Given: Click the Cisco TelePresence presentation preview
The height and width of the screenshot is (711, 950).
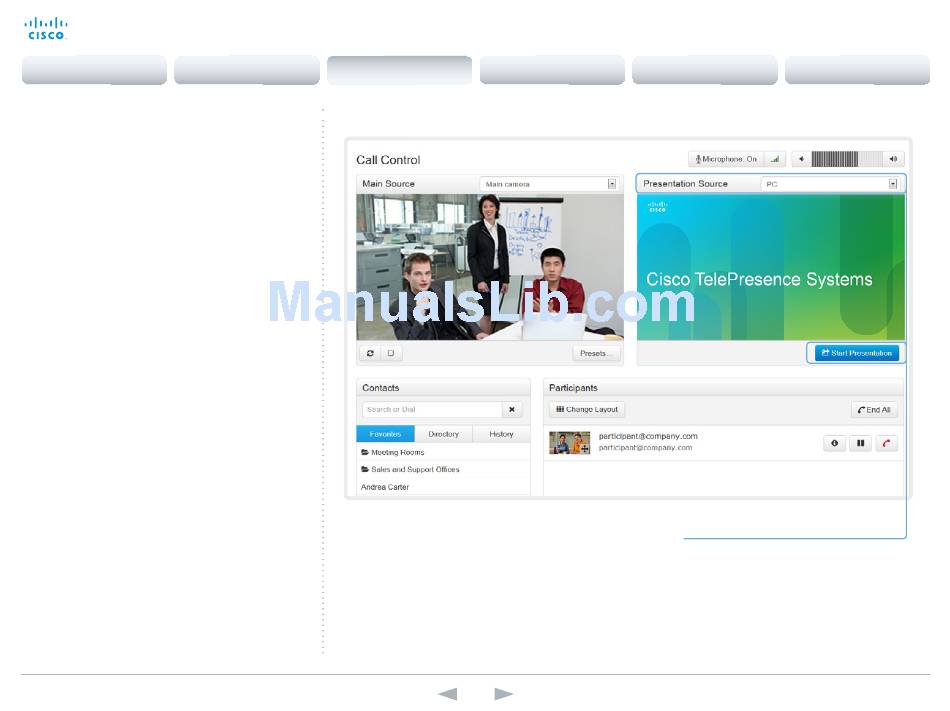Looking at the screenshot, I should 771,267.
